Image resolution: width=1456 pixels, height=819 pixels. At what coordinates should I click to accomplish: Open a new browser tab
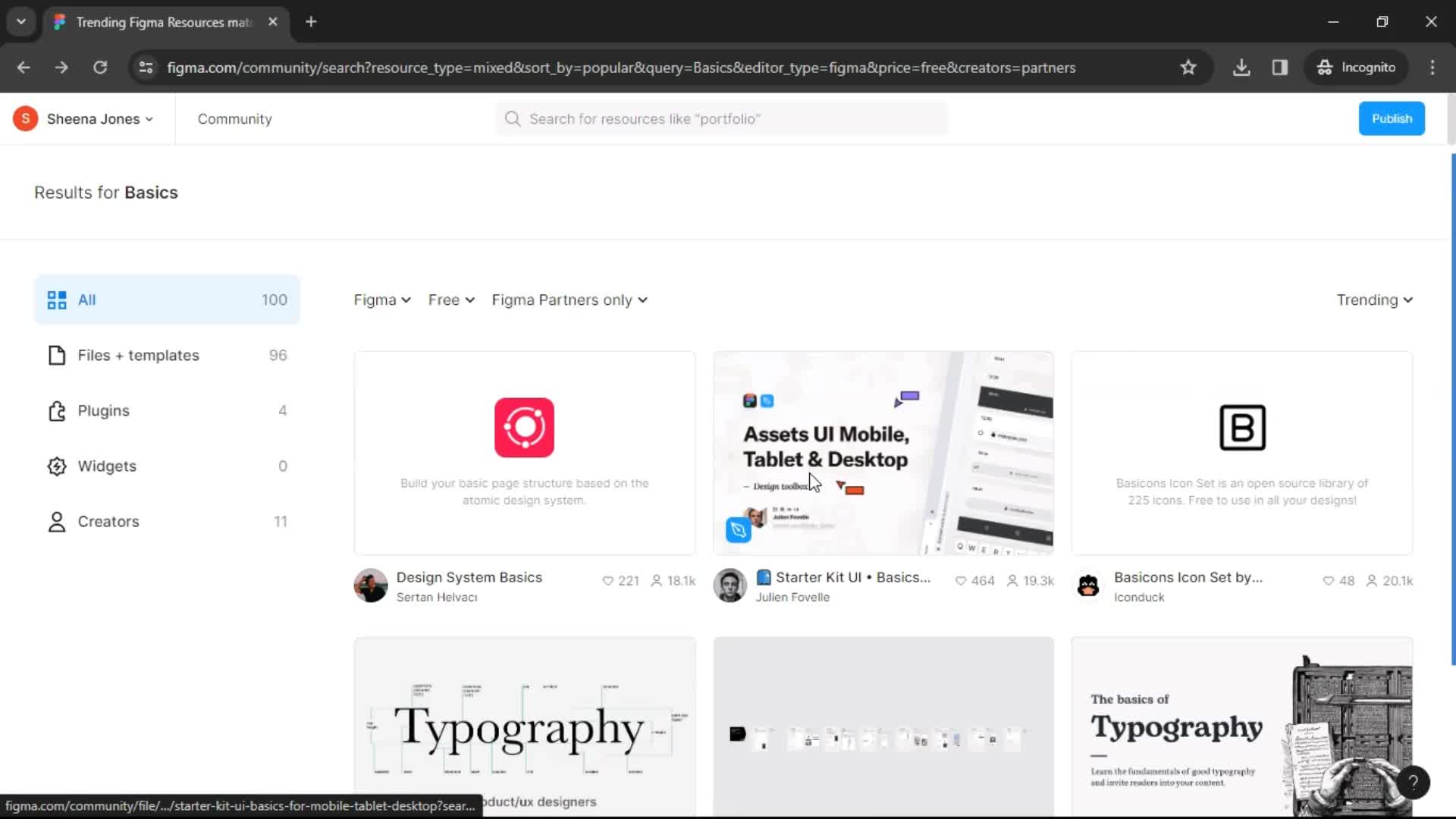[311, 22]
